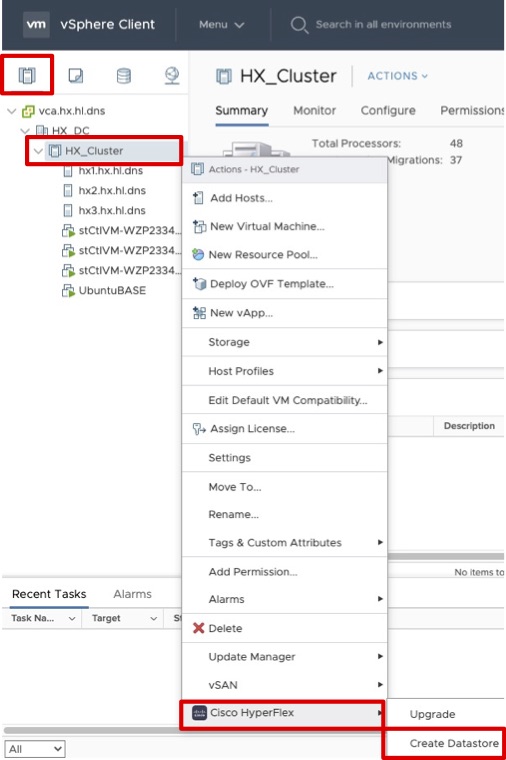Click the host icon for hx2.hx.hl.dns
This screenshot has width=506, height=760.
pos(68,190)
